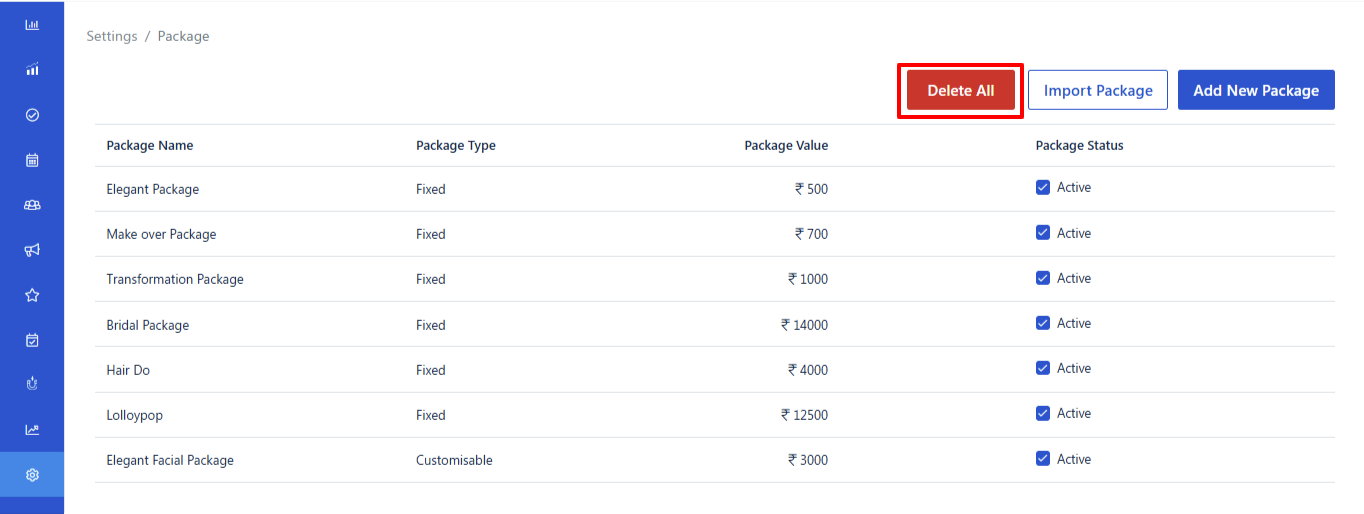The height and width of the screenshot is (514, 1364).
Task: Click the circled checkmark sidebar icon
Action: (x=32, y=115)
